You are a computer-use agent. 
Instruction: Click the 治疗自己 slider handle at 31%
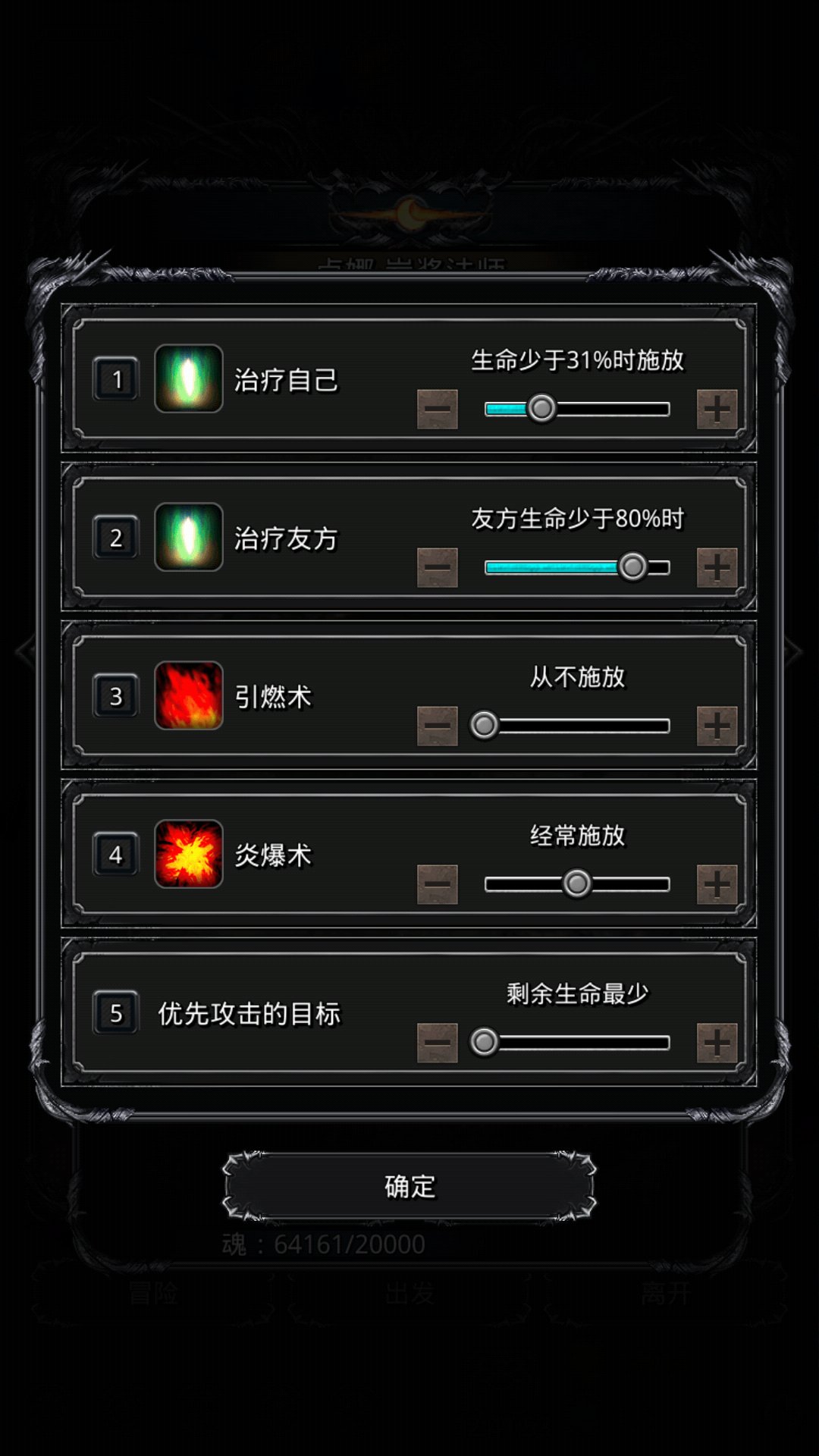click(541, 409)
